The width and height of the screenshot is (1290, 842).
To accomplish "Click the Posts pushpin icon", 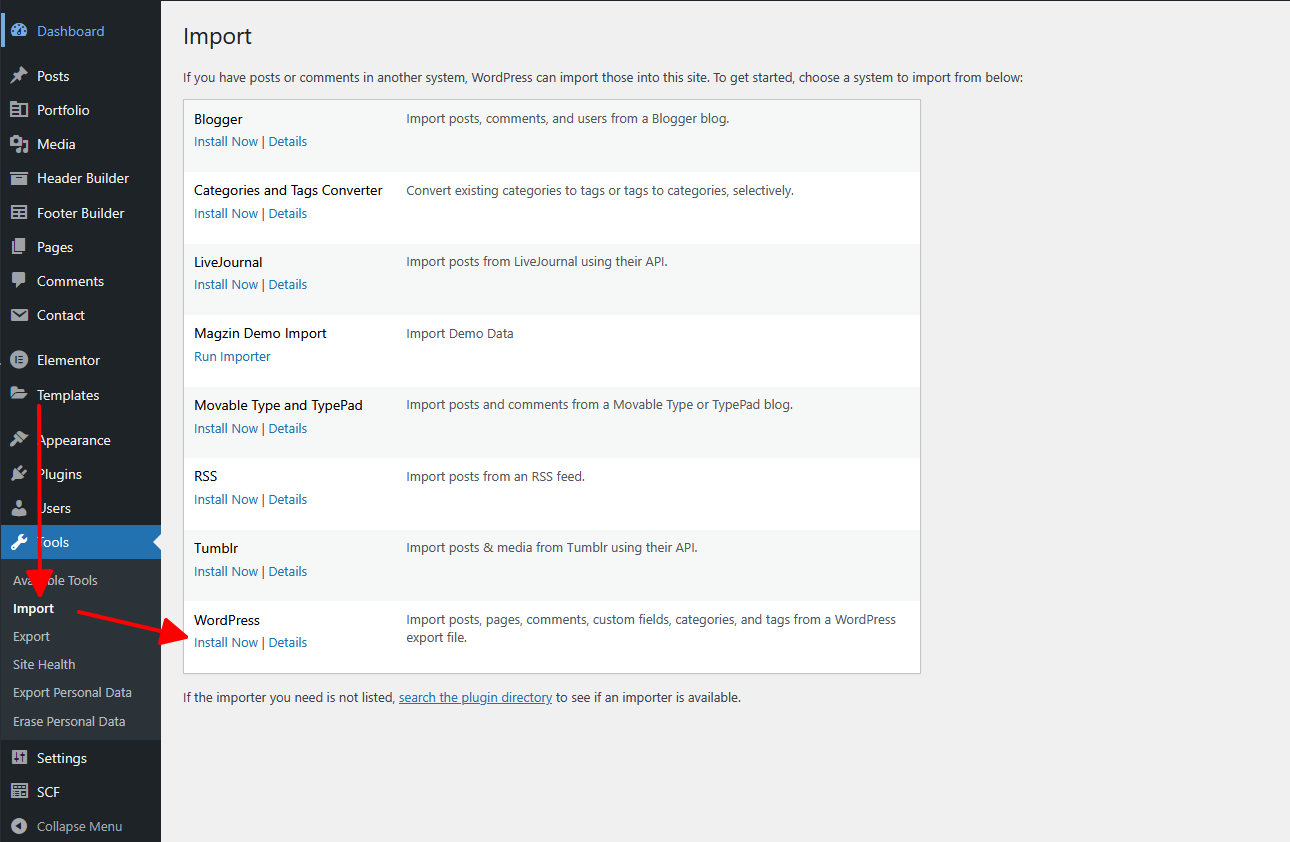I will (19, 76).
